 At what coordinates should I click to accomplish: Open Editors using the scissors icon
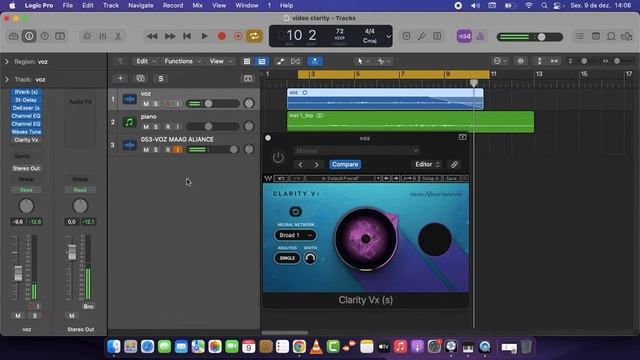(118, 36)
